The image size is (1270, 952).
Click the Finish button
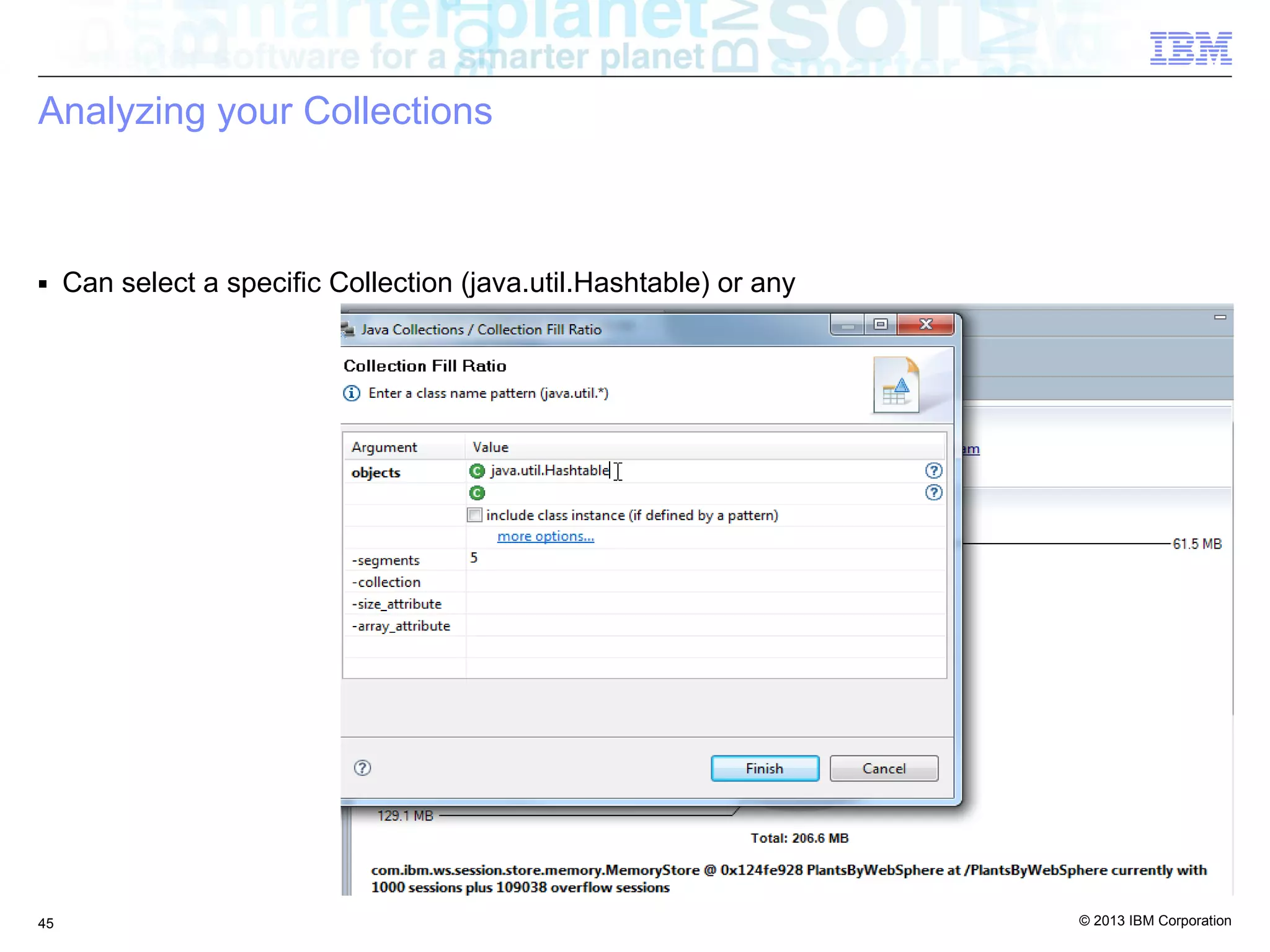pos(765,769)
